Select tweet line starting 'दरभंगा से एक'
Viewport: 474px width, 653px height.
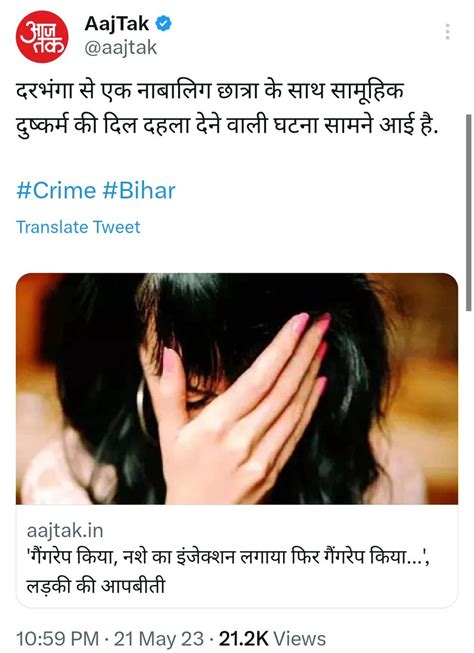tap(210, 91)
